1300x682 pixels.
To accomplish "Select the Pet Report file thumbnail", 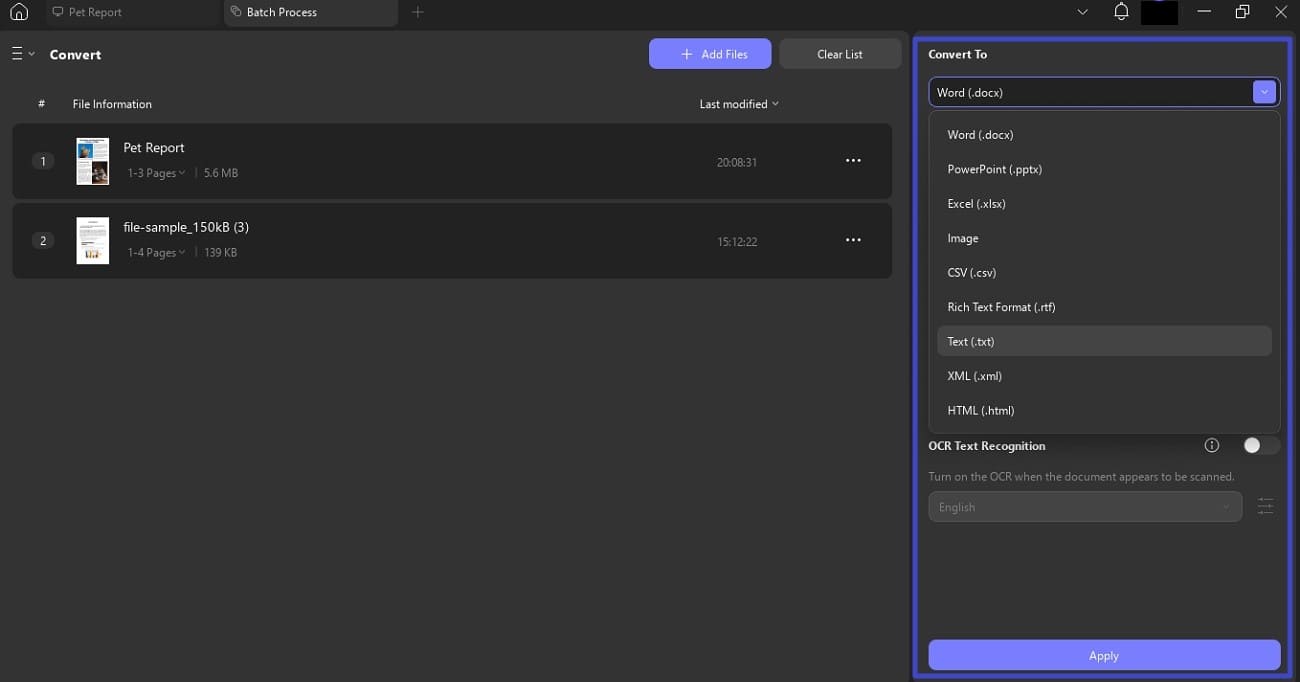I will pos(93,161).
